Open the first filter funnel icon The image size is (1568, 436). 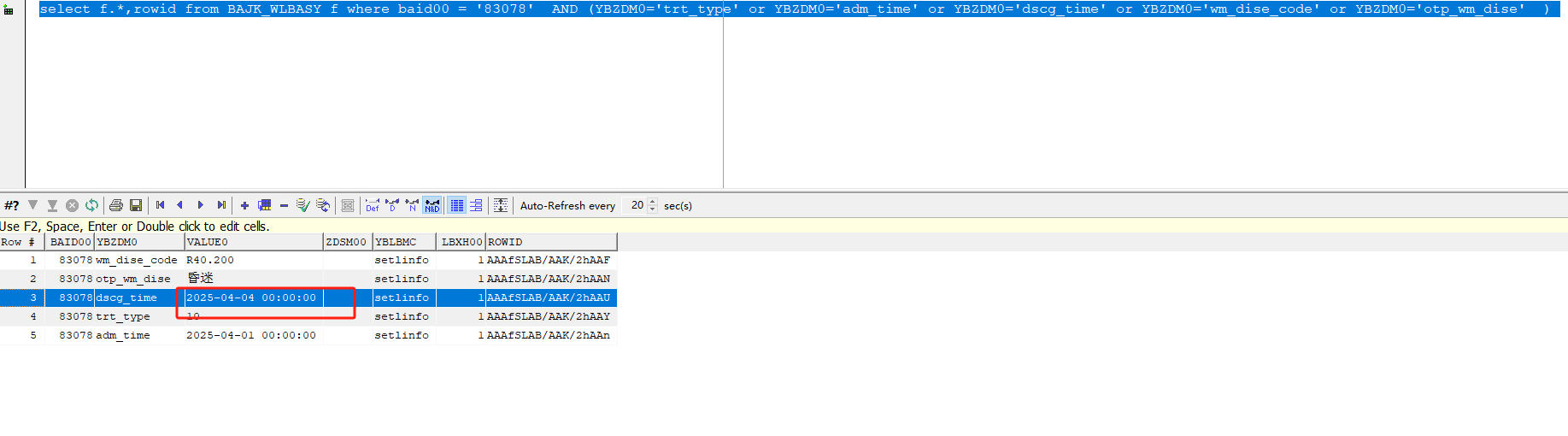pyautogui.click(x=33, y=205)
